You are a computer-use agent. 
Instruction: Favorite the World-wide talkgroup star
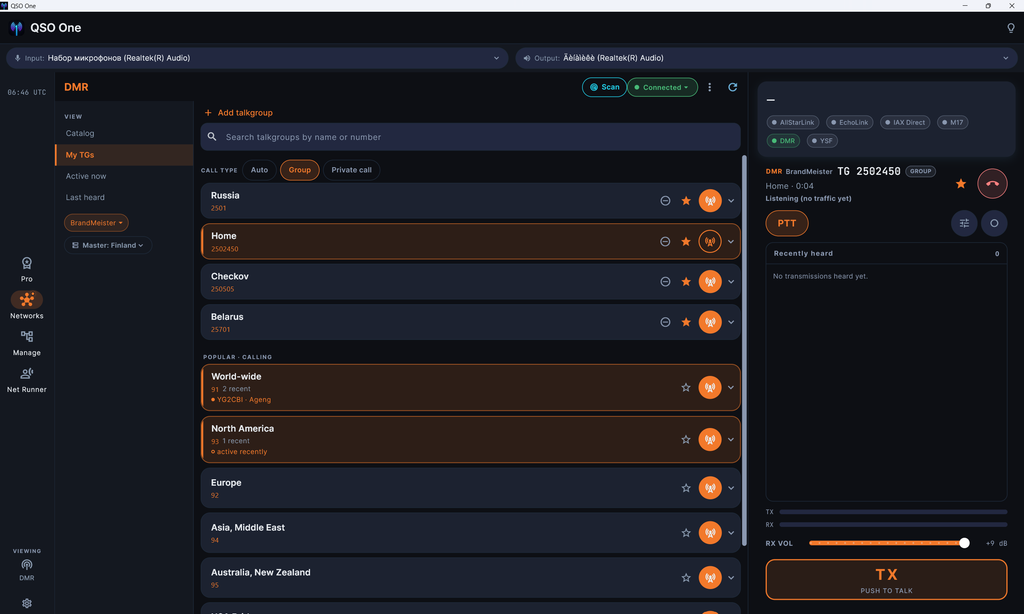pyautogui.click(x=686, y=387)
